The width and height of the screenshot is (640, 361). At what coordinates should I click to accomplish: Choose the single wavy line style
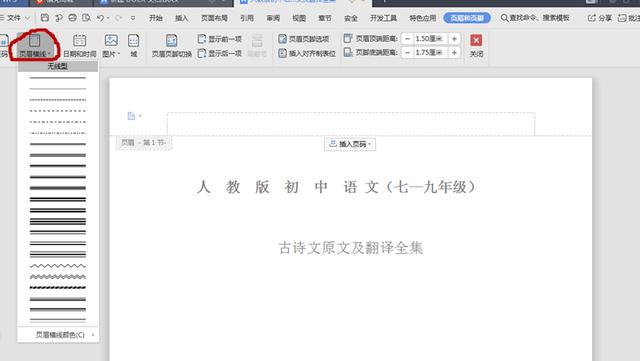[x=58, y=265]
